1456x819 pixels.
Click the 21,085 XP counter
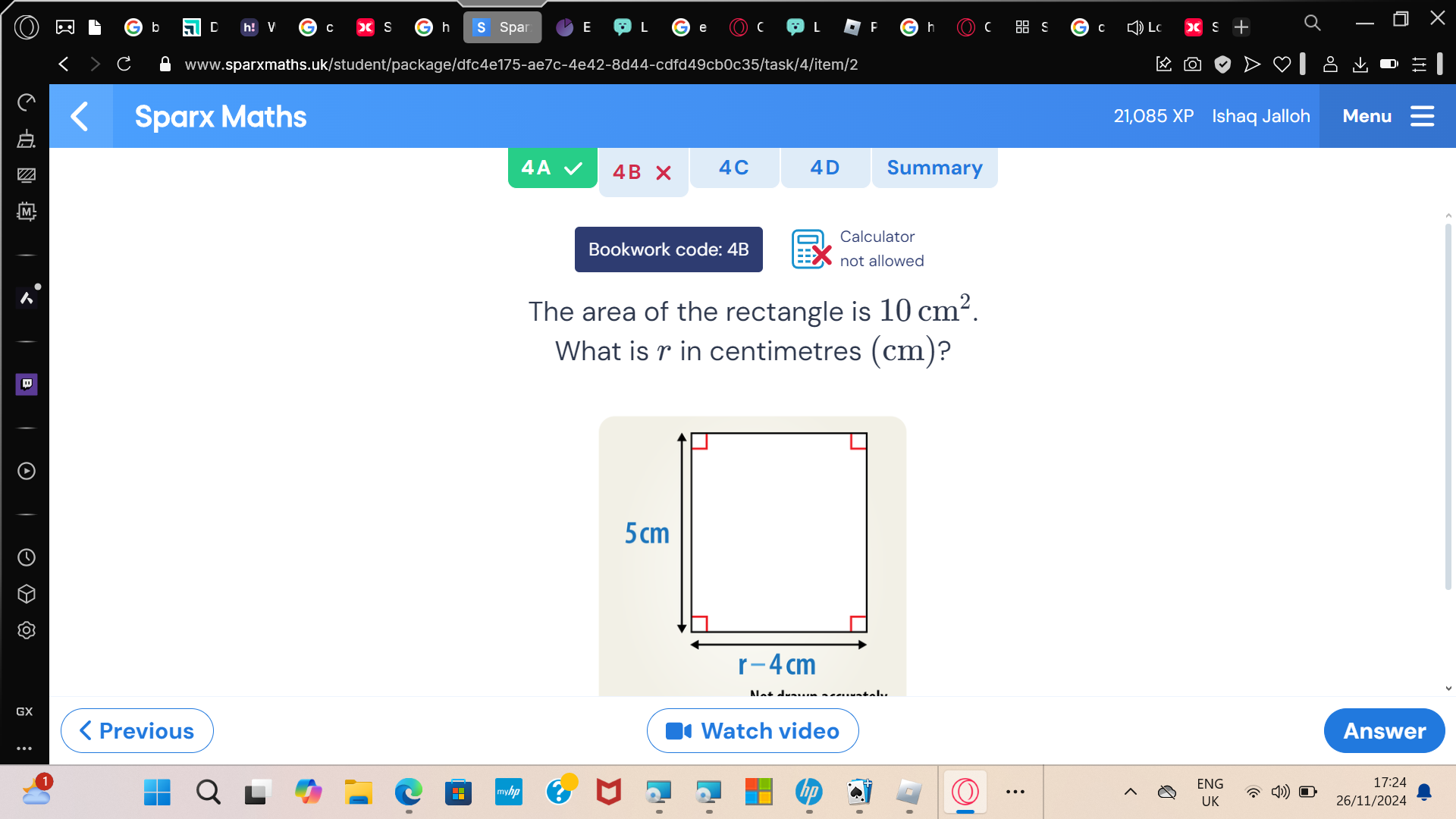click(x=1153, y=116)
